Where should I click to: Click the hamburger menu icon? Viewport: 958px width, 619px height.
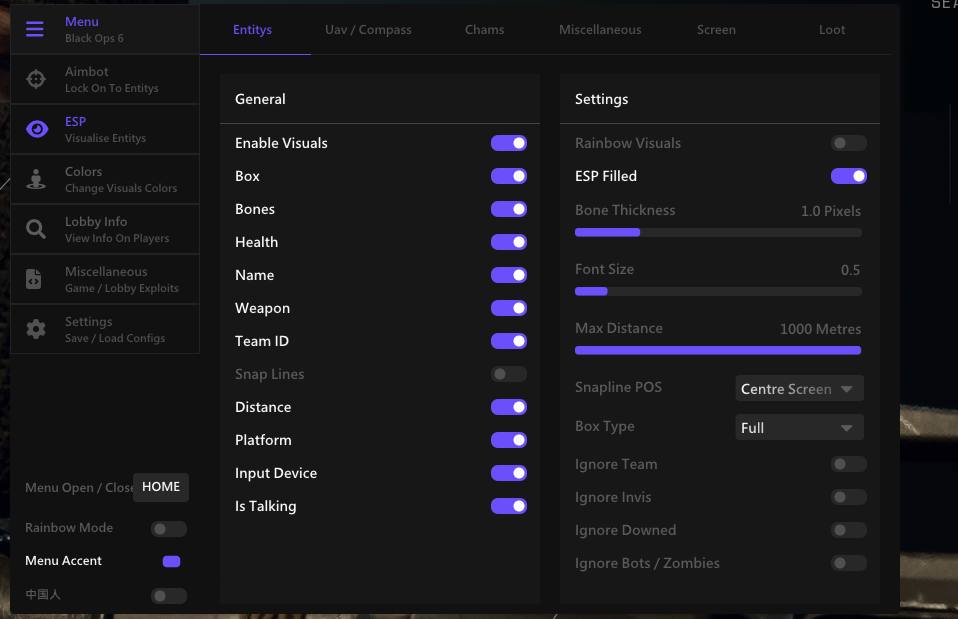[35, 29]
